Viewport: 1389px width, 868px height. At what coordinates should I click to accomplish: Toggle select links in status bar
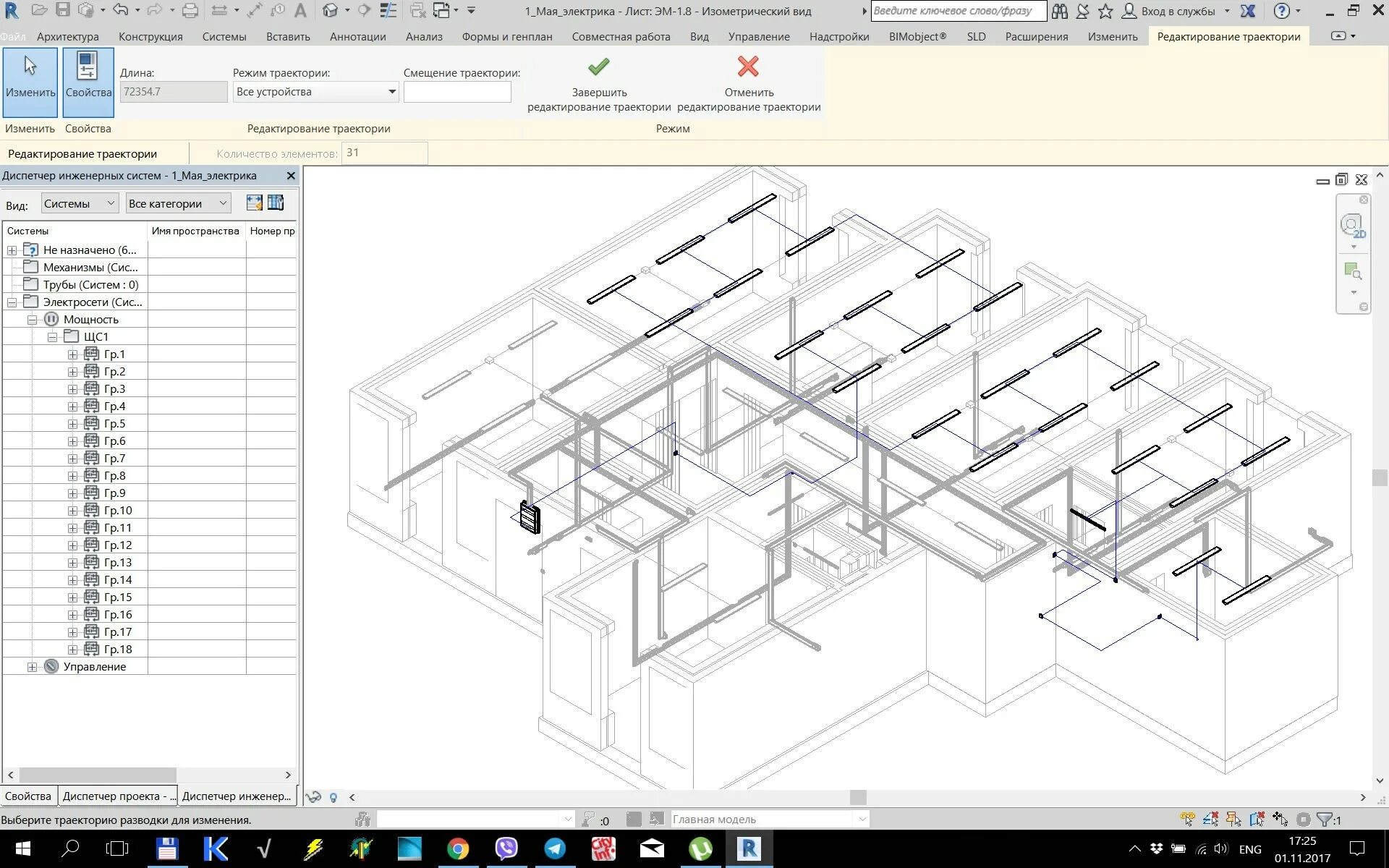tap(1187, 820)
